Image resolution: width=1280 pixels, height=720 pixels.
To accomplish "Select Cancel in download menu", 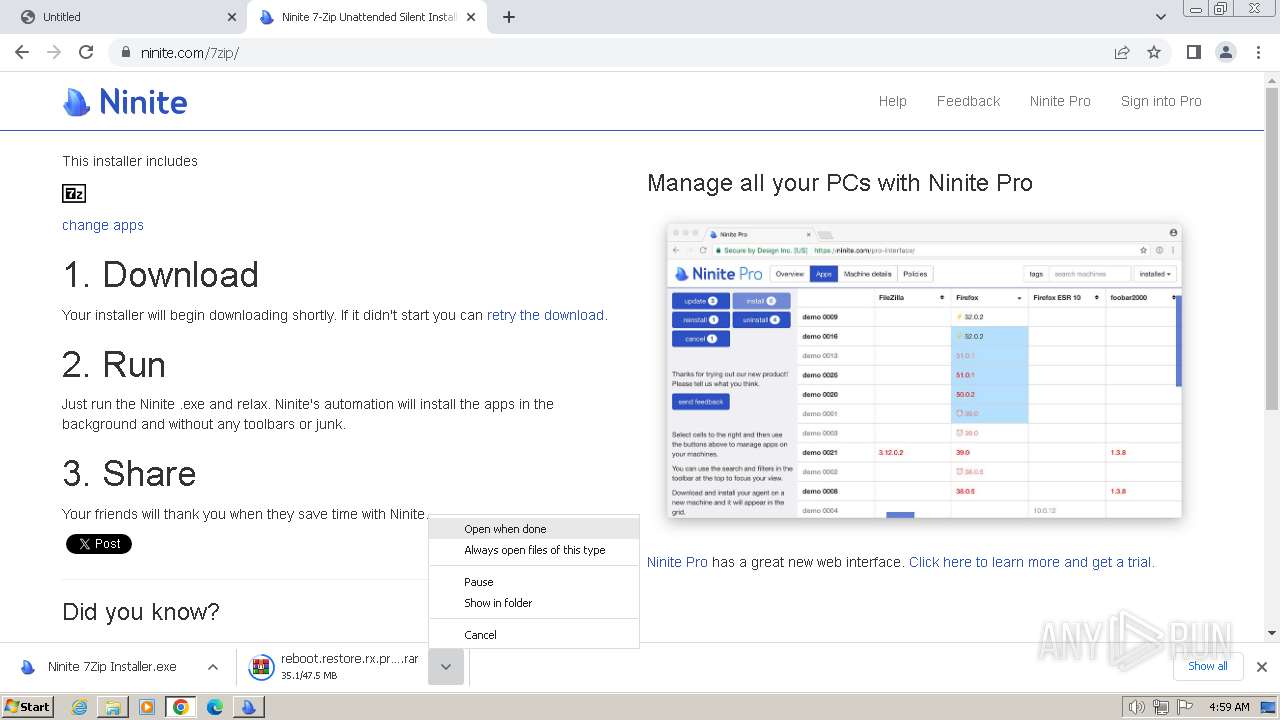I will [x=534, y=635].
